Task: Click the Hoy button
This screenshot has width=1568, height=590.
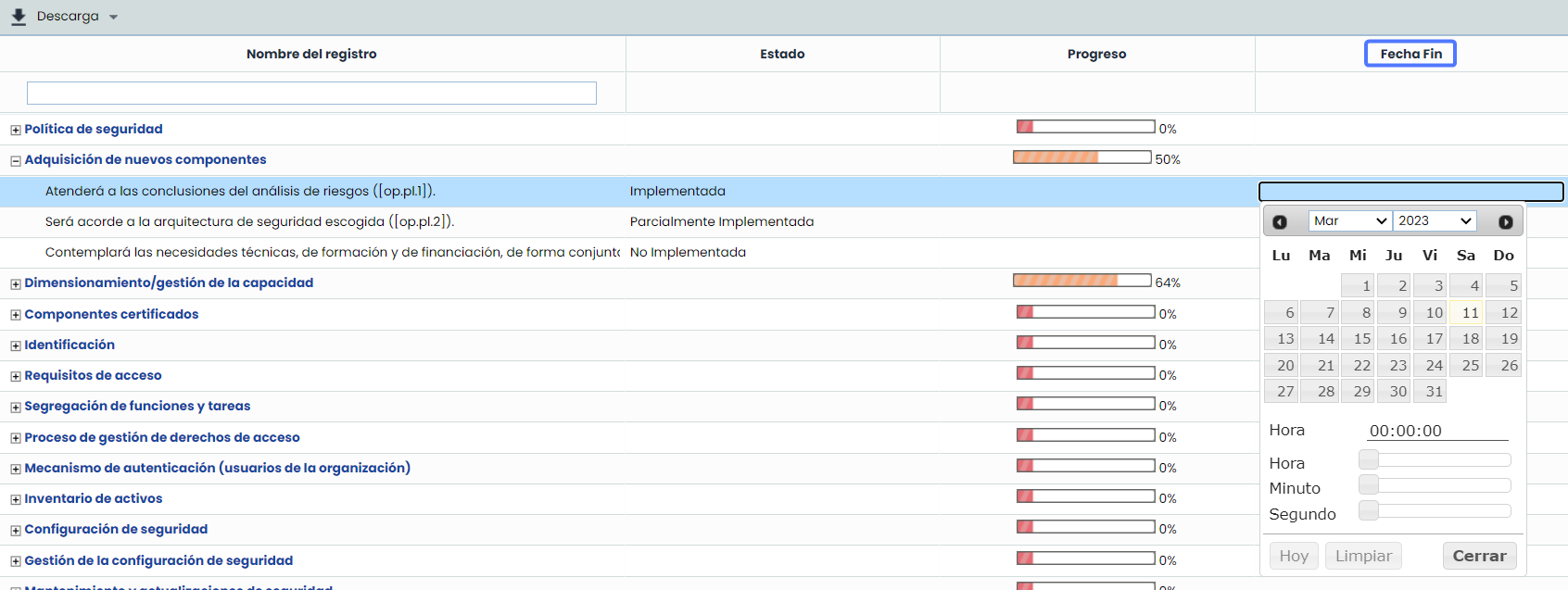Action: pos(1293,556)
